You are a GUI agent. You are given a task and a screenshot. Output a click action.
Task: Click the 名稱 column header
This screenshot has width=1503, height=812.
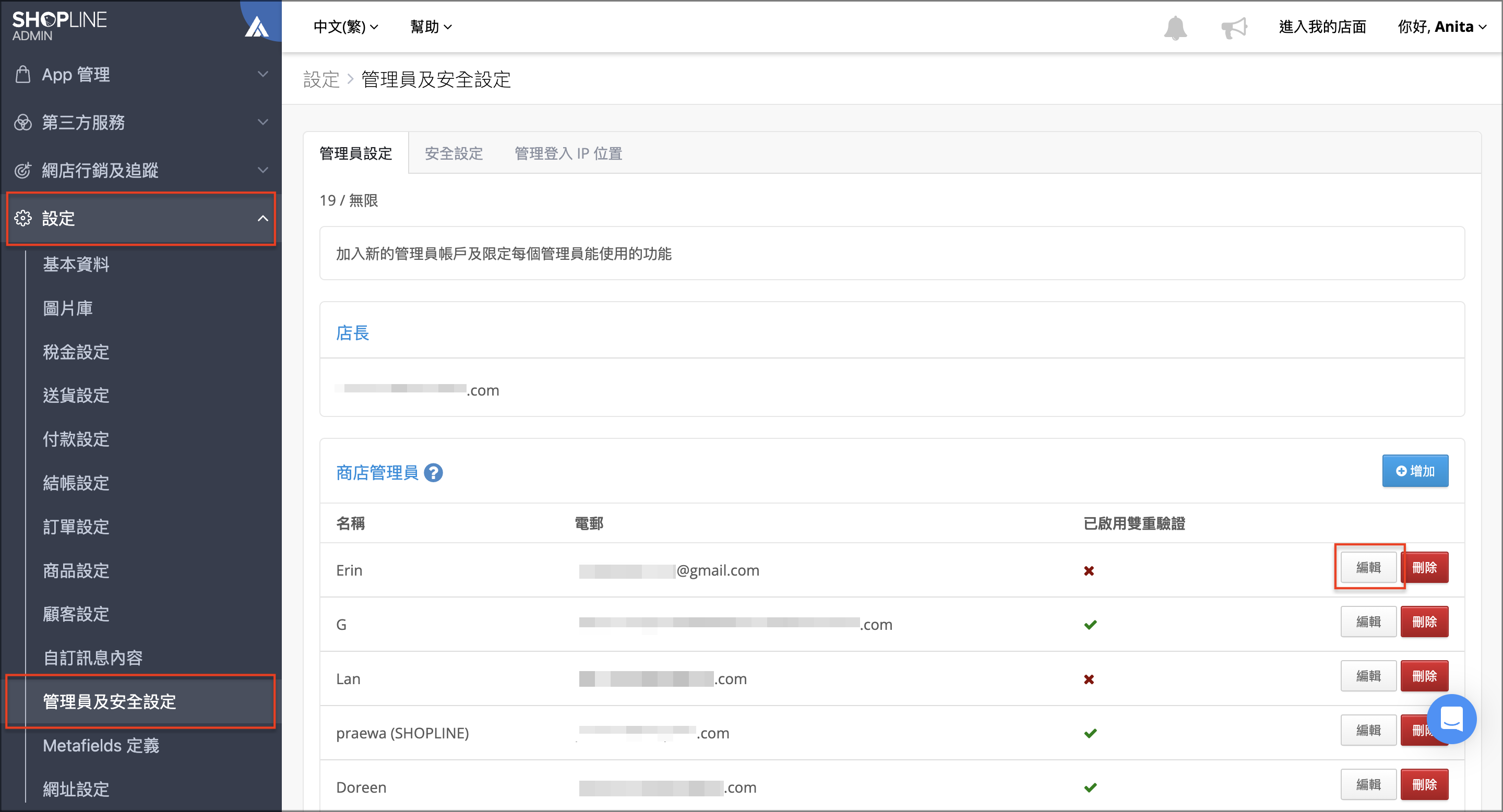point(351,523)
